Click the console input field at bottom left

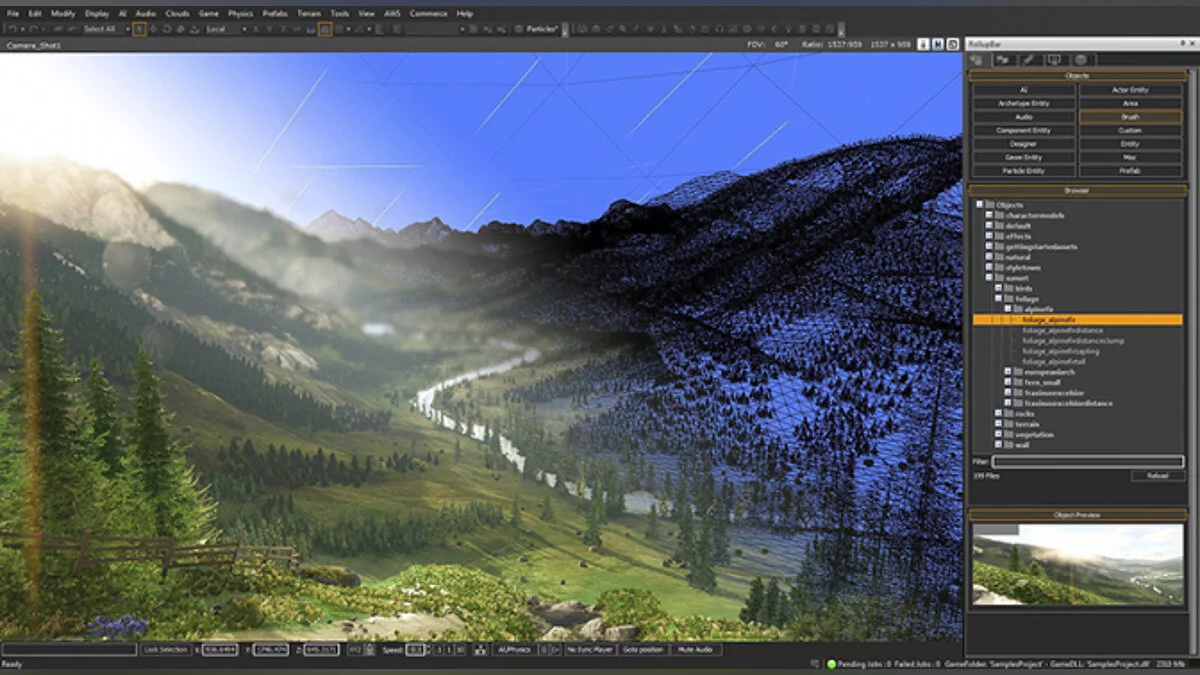(x=69, y=650)
